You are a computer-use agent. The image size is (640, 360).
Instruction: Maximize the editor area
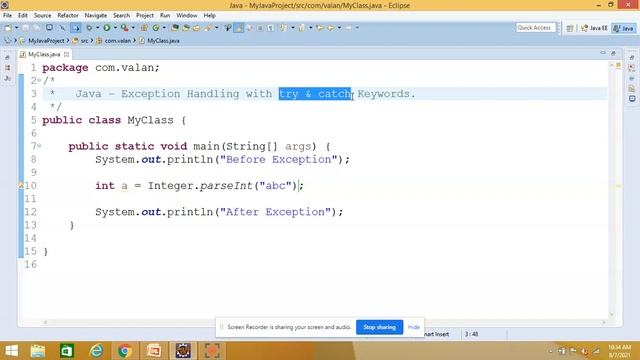[613, 53]
